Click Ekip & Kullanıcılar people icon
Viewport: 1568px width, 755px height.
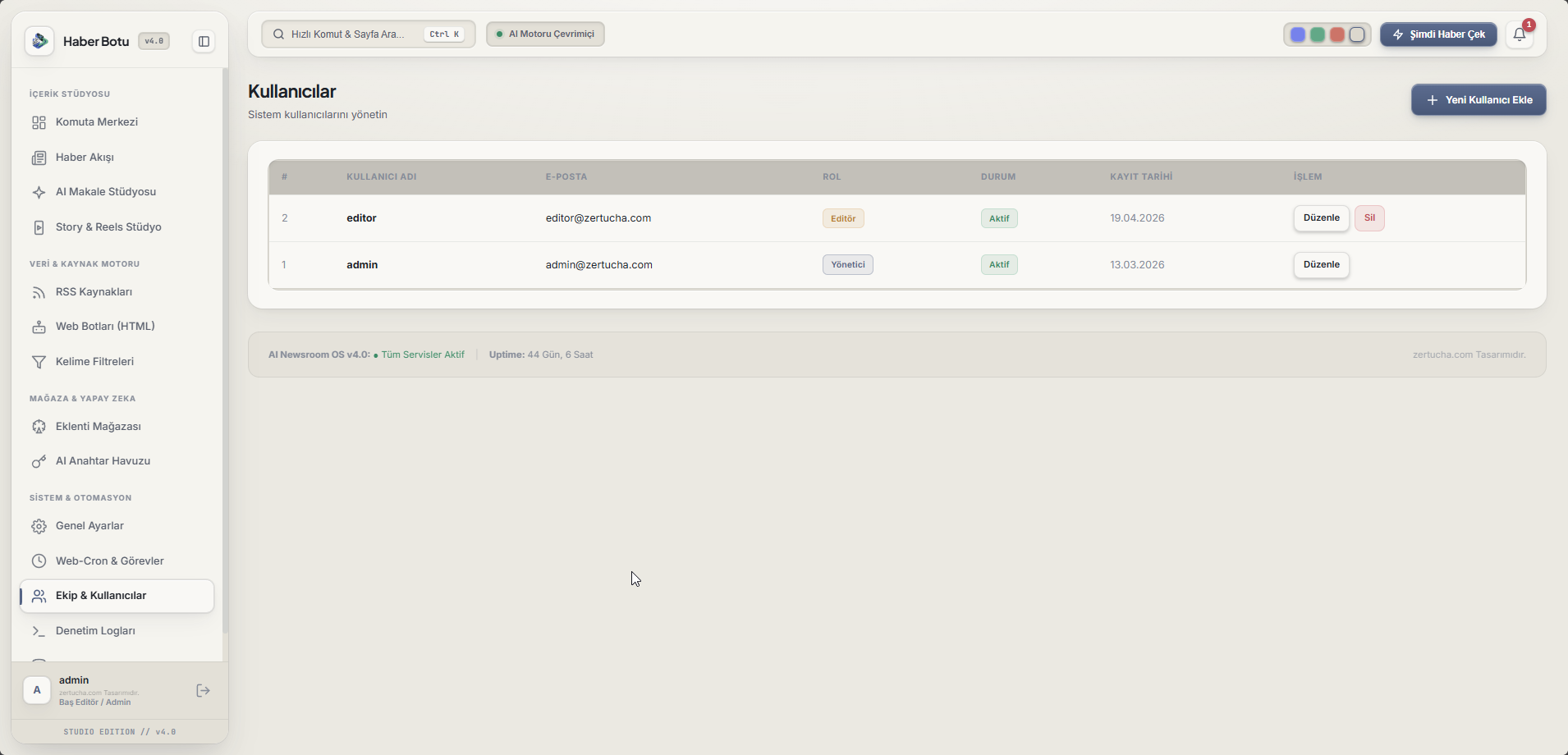(39, 596)
